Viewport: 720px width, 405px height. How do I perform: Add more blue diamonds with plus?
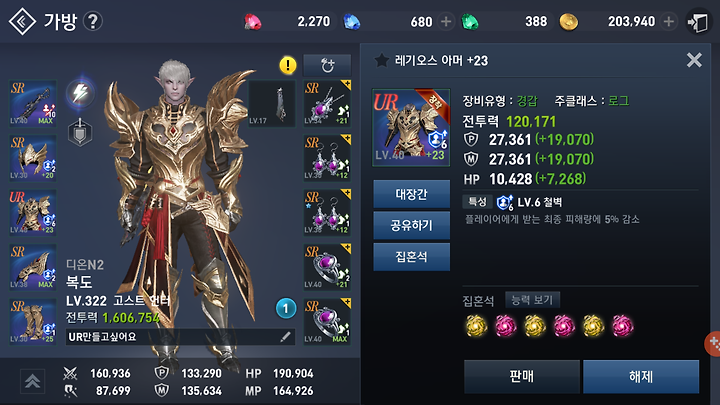pos(446,21)
